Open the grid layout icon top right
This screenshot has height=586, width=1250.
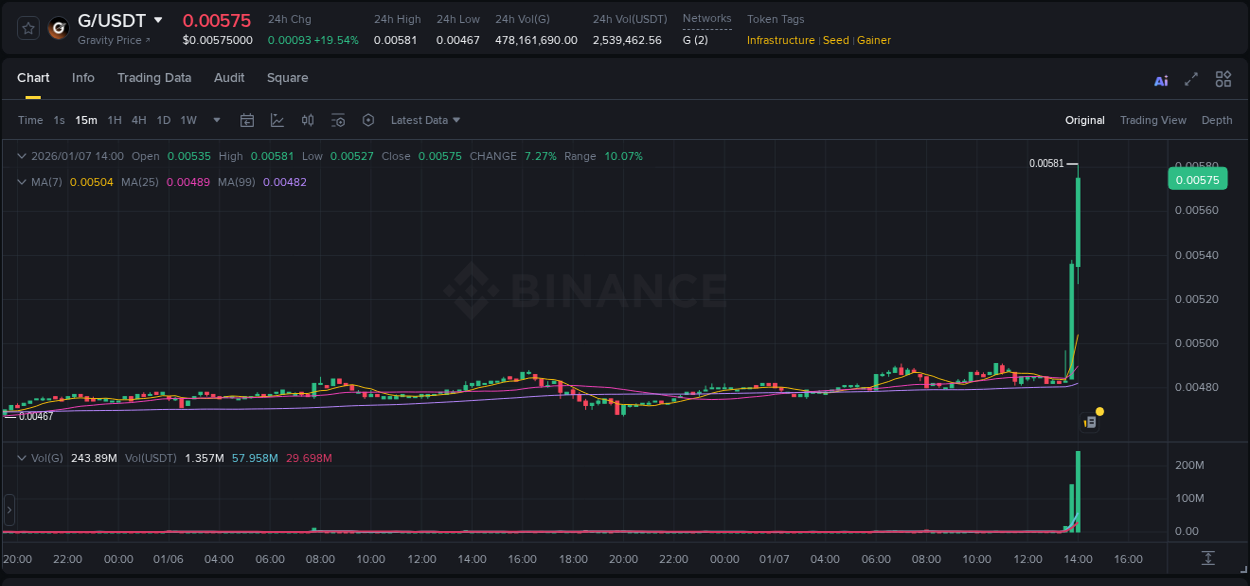tap(1223, 78)
